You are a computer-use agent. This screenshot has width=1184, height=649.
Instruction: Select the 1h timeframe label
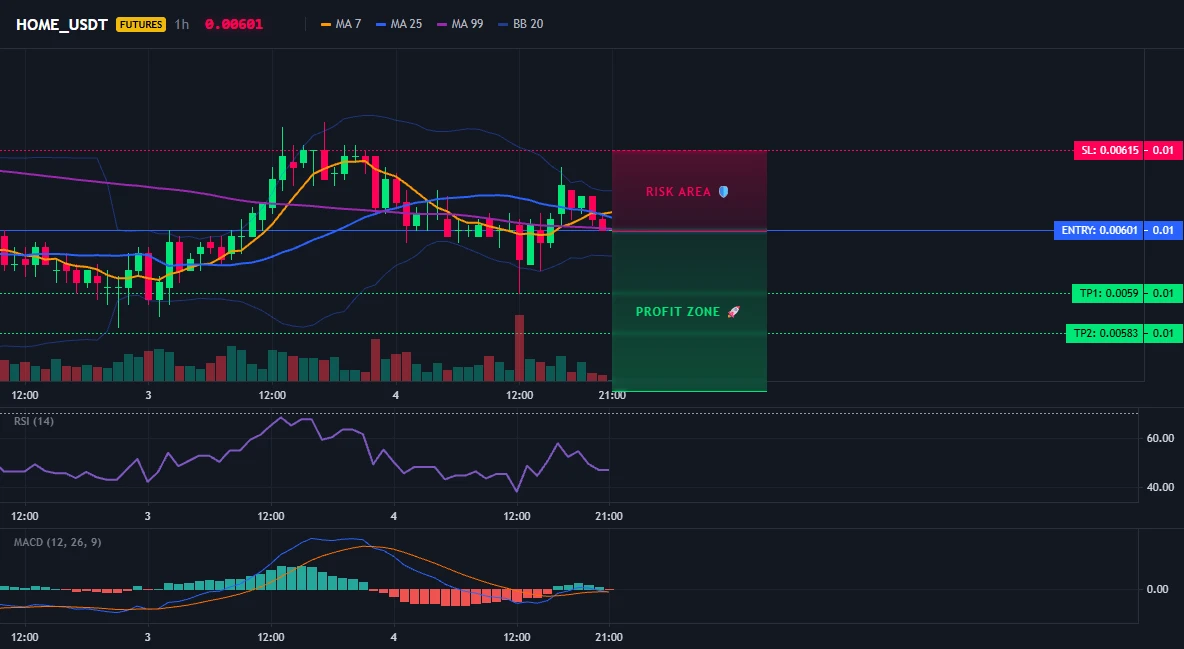[x=182, y=24]
